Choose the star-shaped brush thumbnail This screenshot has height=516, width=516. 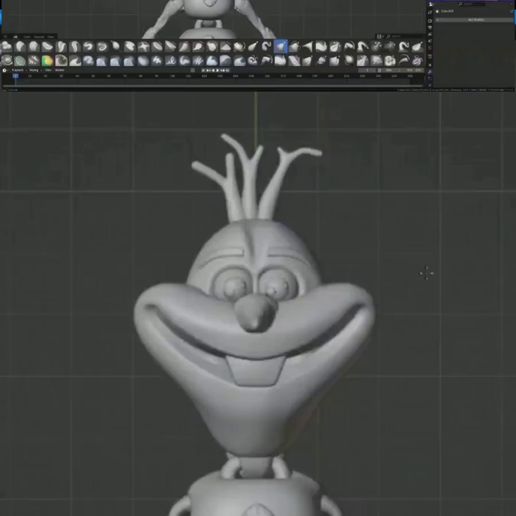click(x=143, y=47)
